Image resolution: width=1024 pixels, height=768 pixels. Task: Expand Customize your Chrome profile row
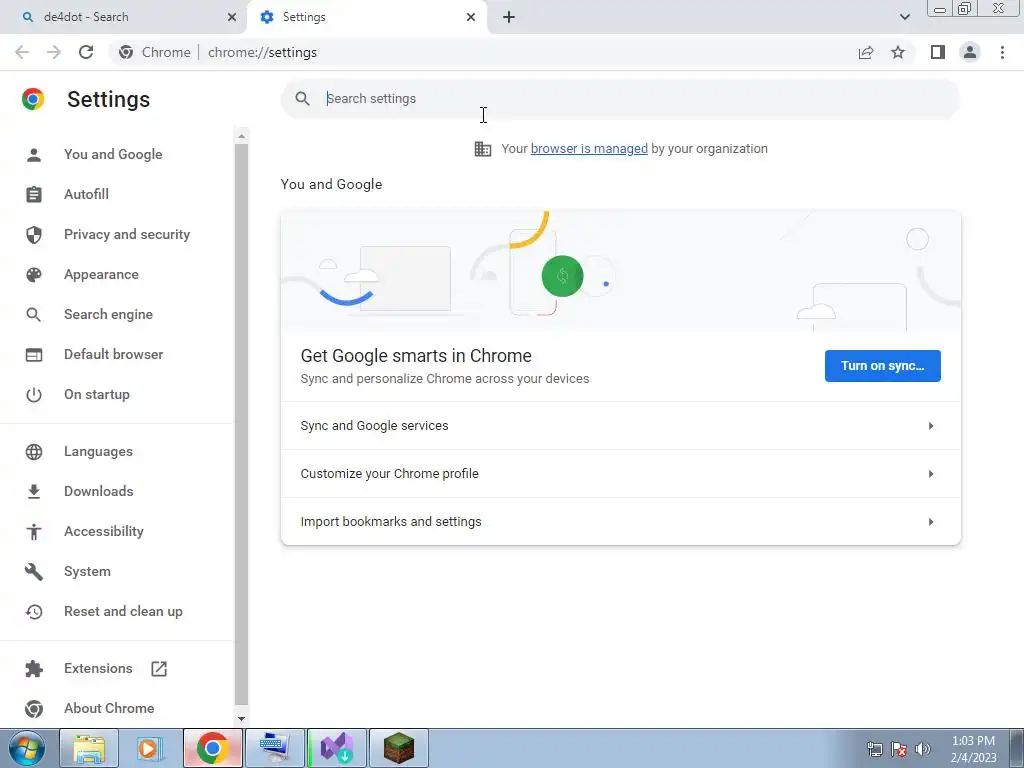coord(620,474)
